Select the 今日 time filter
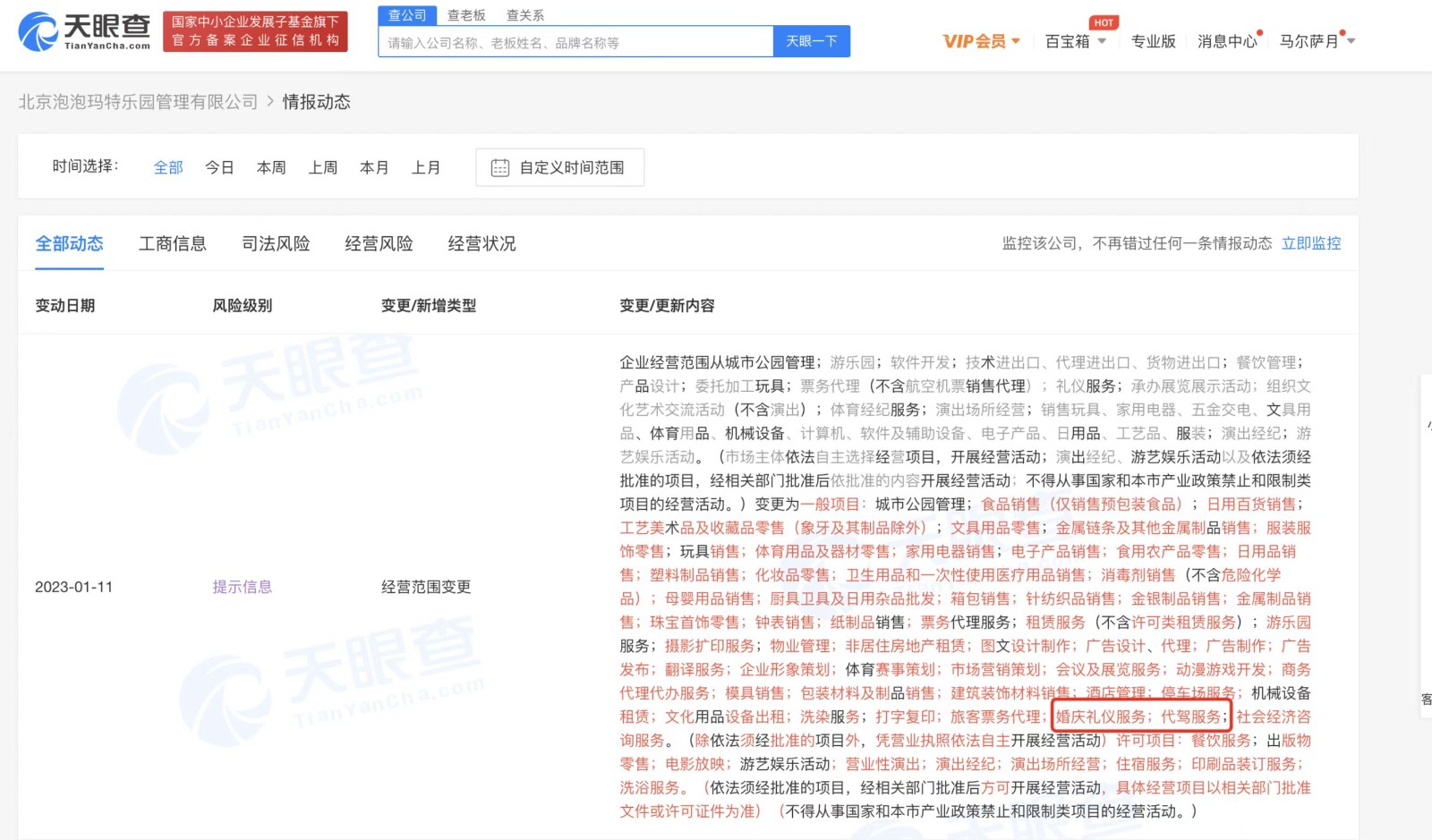Screen dimensions: 1432x840 (219, 167)
